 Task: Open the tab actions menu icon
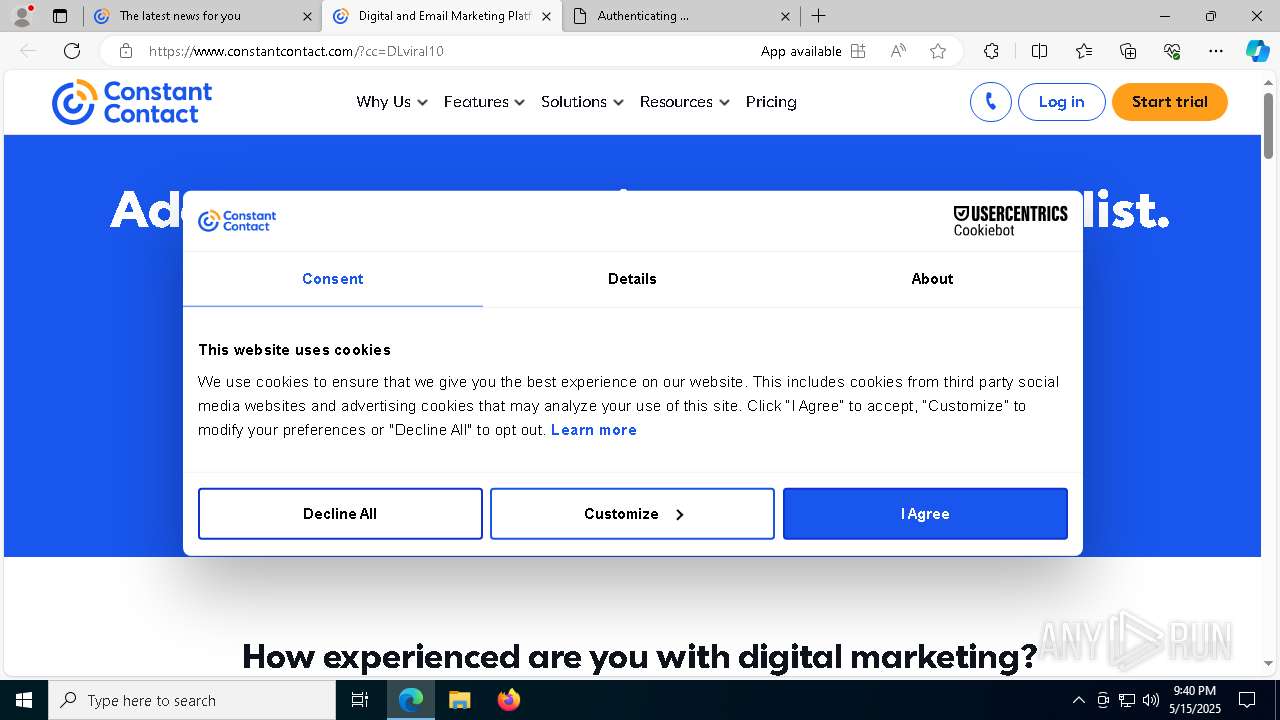[x=60, y=16]
